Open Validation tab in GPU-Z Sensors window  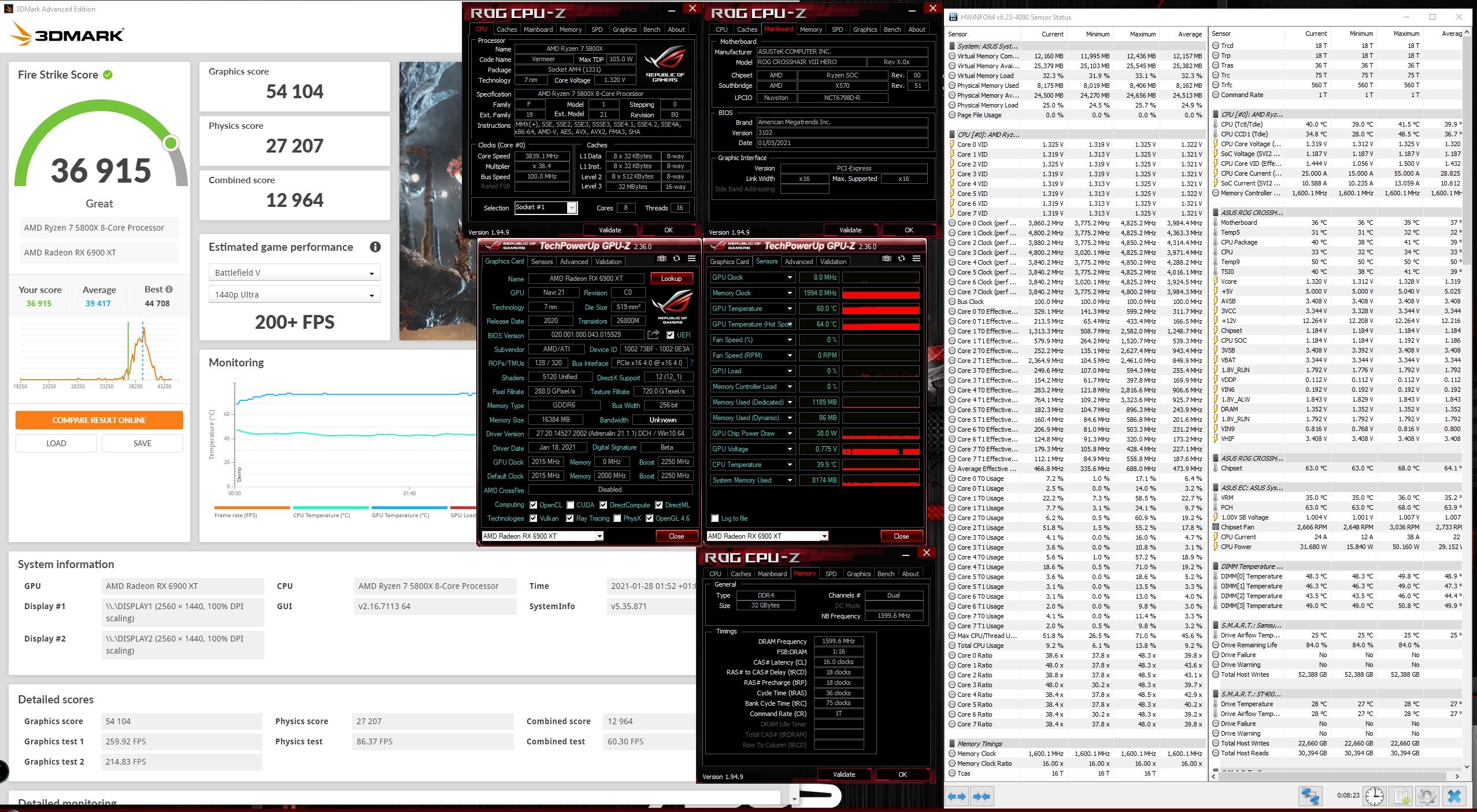click(x=833, y=262)
